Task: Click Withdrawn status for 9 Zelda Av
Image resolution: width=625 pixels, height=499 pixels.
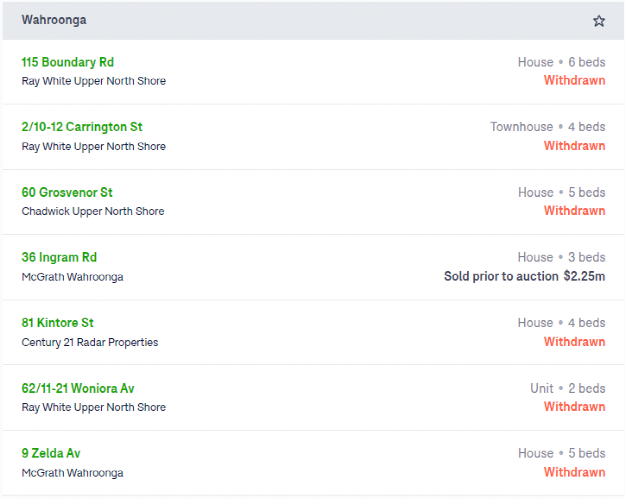Action: pos(574,472)
